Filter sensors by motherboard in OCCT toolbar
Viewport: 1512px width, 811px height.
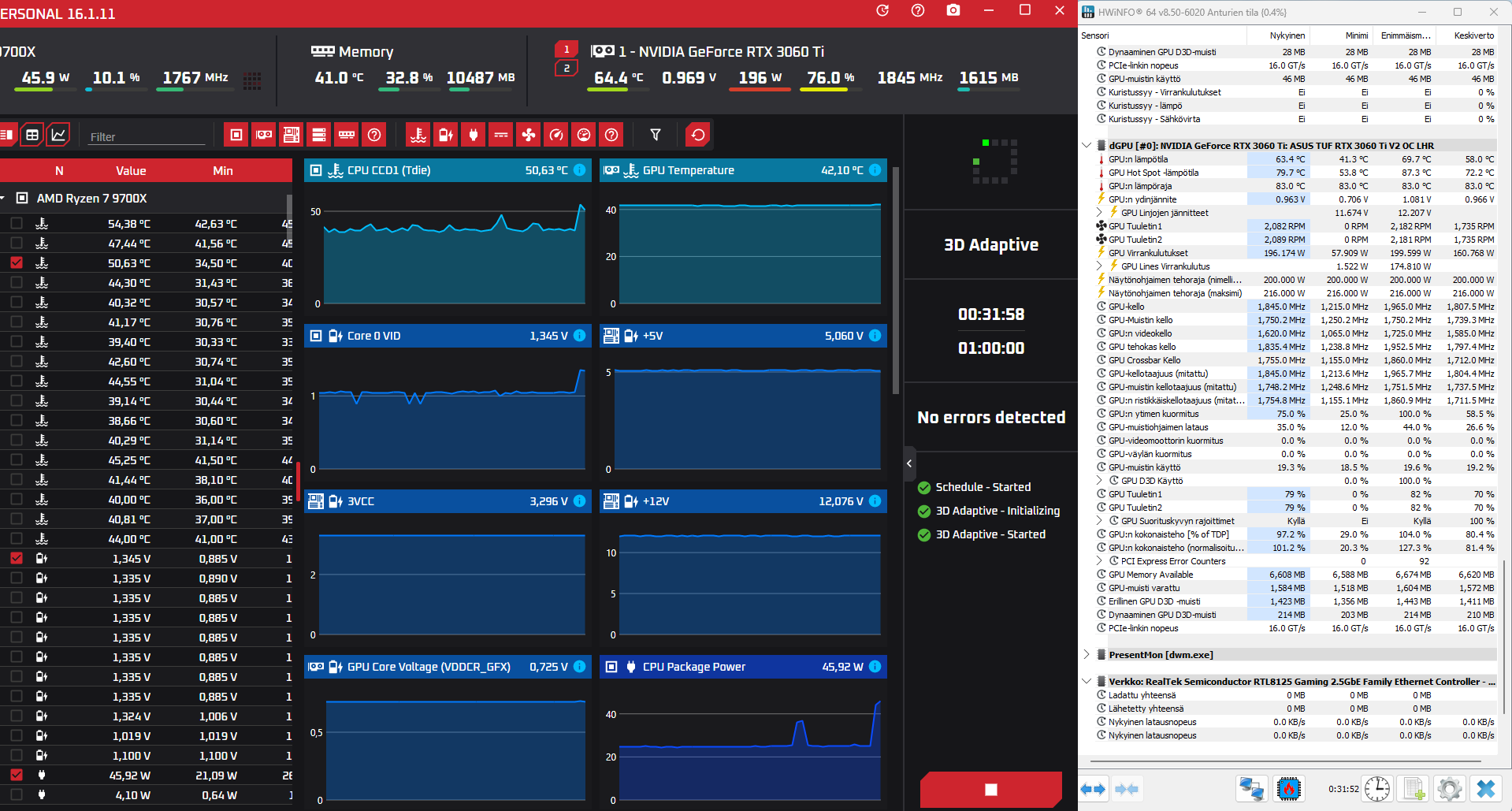click(x=292, y=135)
